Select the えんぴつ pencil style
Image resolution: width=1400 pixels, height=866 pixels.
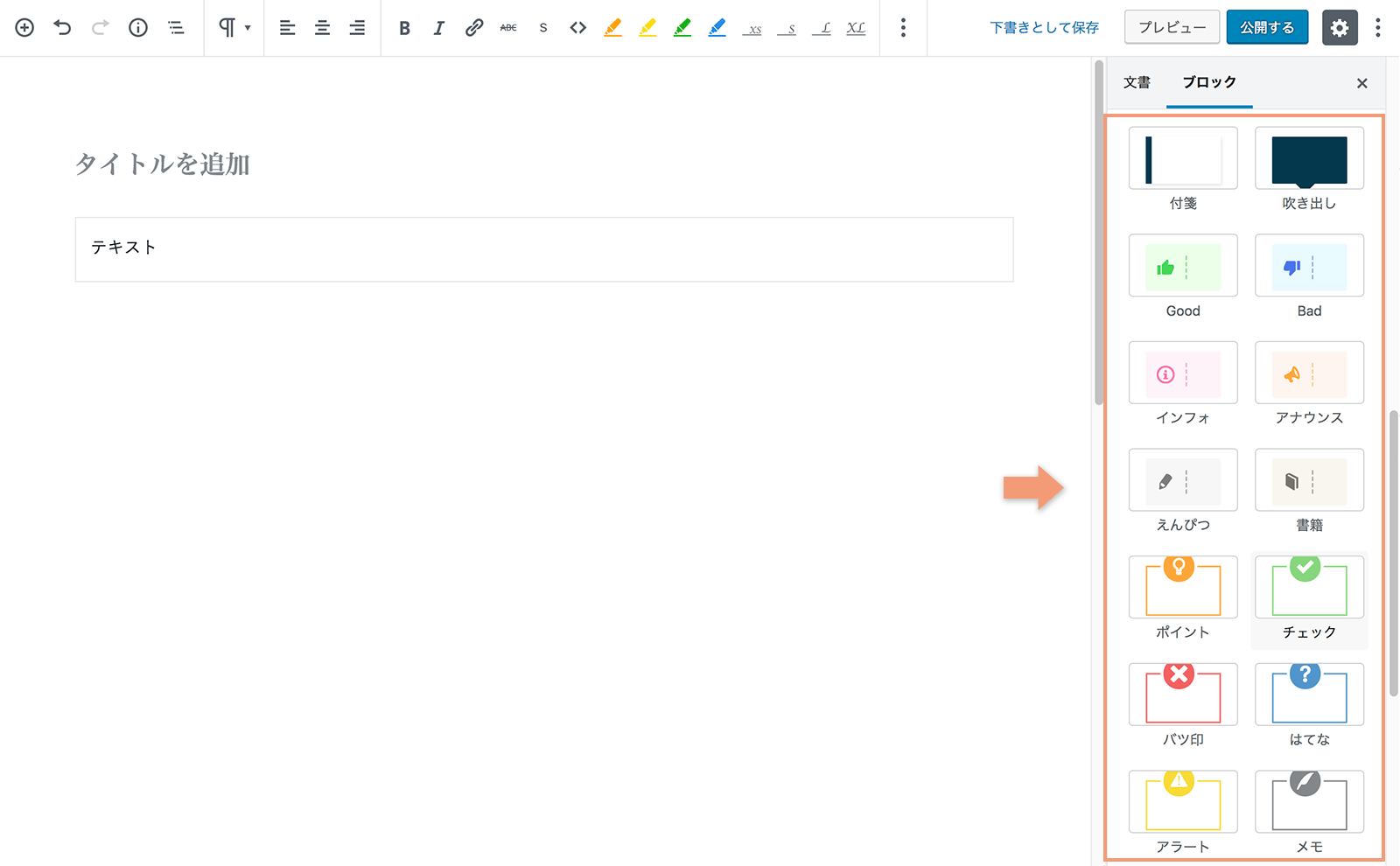click(1183, 491)
